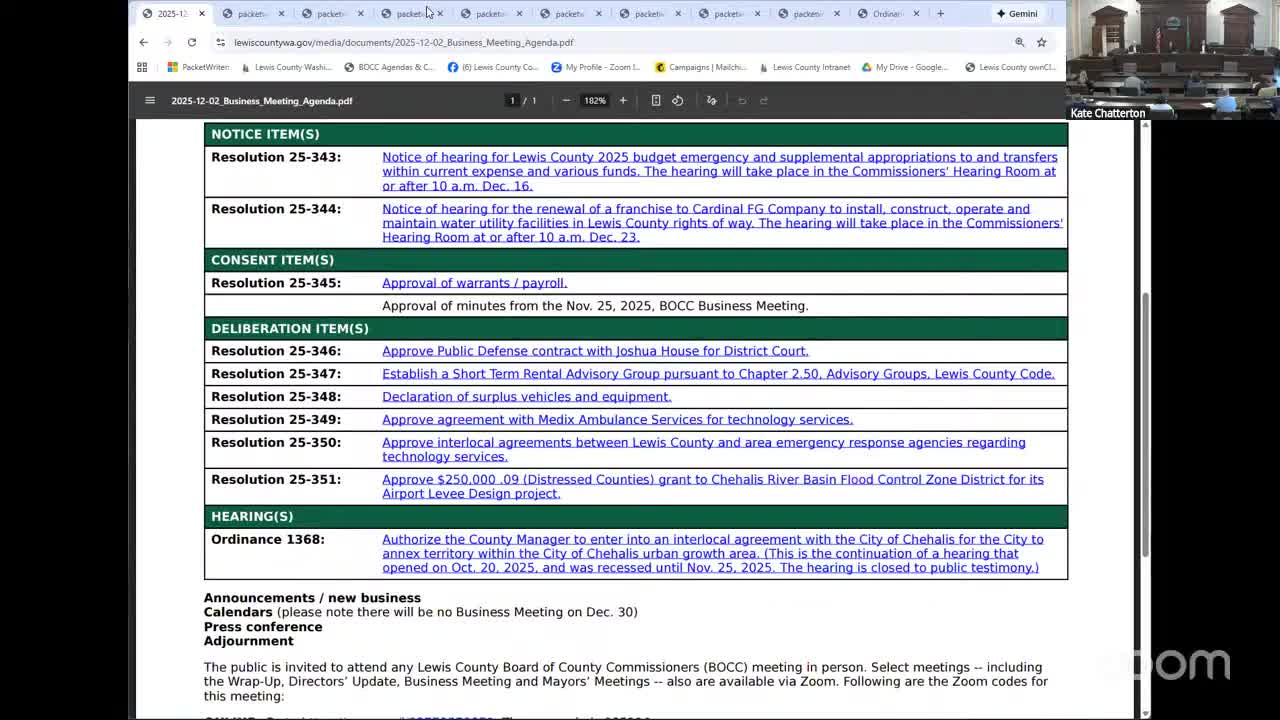This screenshot has width=1280, height=720.
Task: Open the Gemini button
Action: (1016, 14)
